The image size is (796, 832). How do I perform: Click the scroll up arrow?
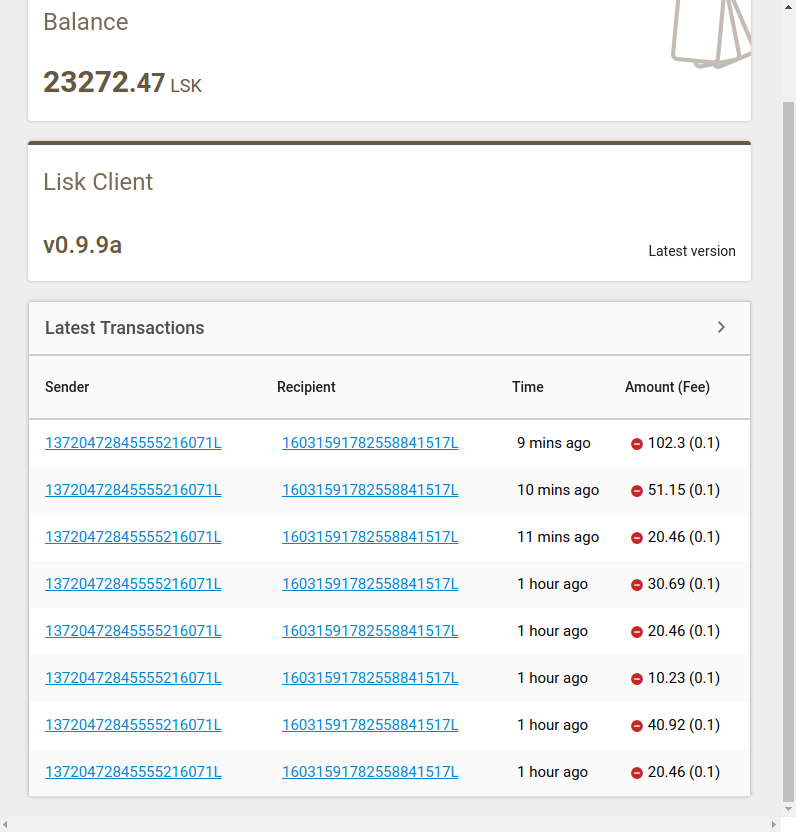pos(789,6)
